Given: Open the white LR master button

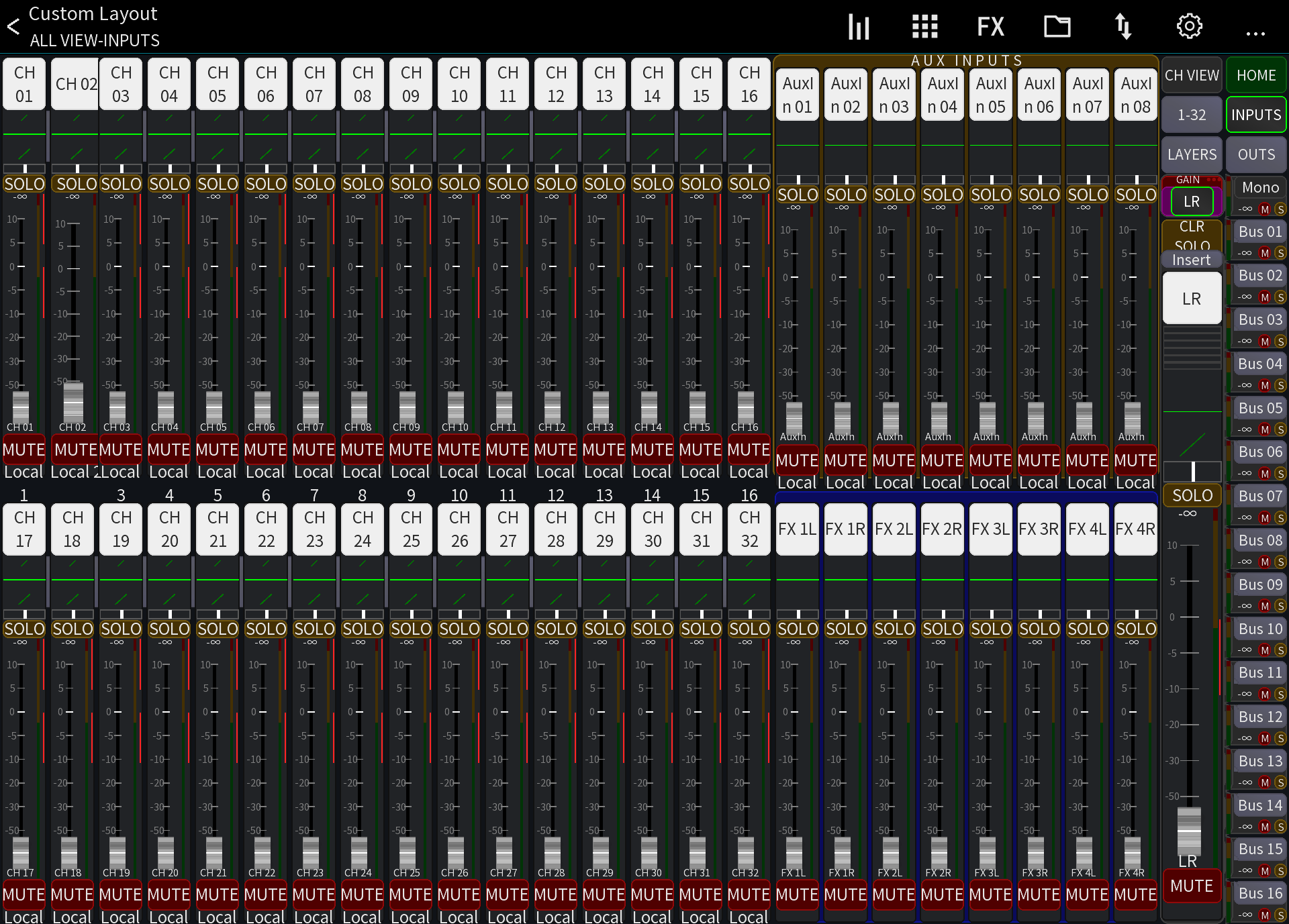Looking at the screenshot, I should tap(1192, 298).
